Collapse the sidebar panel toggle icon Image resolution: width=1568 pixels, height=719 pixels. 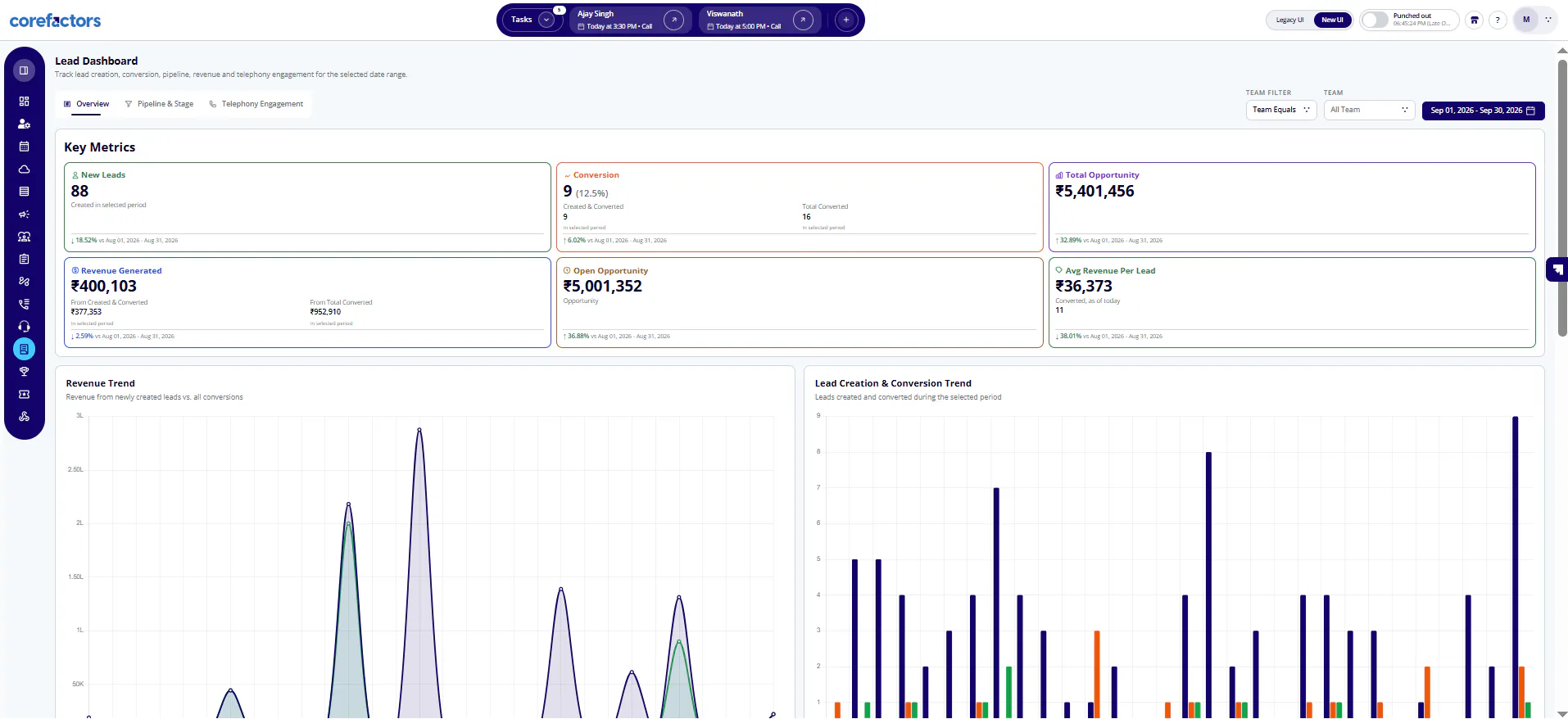(24, 70)
